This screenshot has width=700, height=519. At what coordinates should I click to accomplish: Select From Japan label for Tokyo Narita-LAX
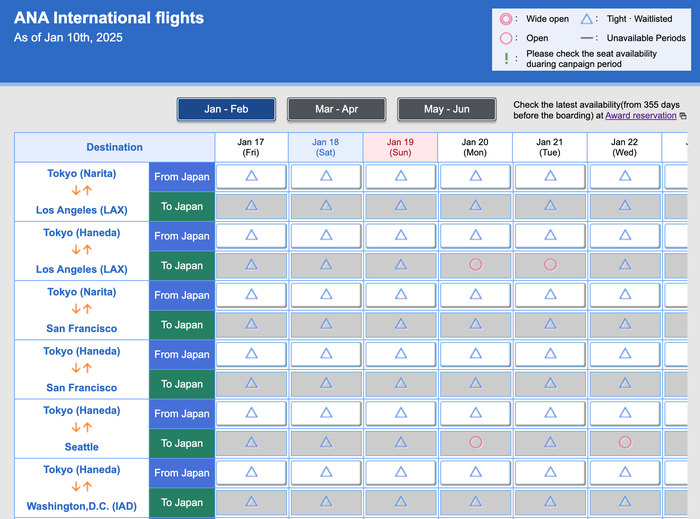182,177
